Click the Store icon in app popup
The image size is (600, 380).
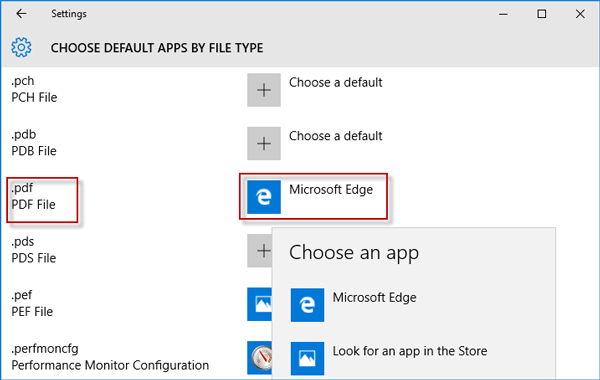pos(307,359)
